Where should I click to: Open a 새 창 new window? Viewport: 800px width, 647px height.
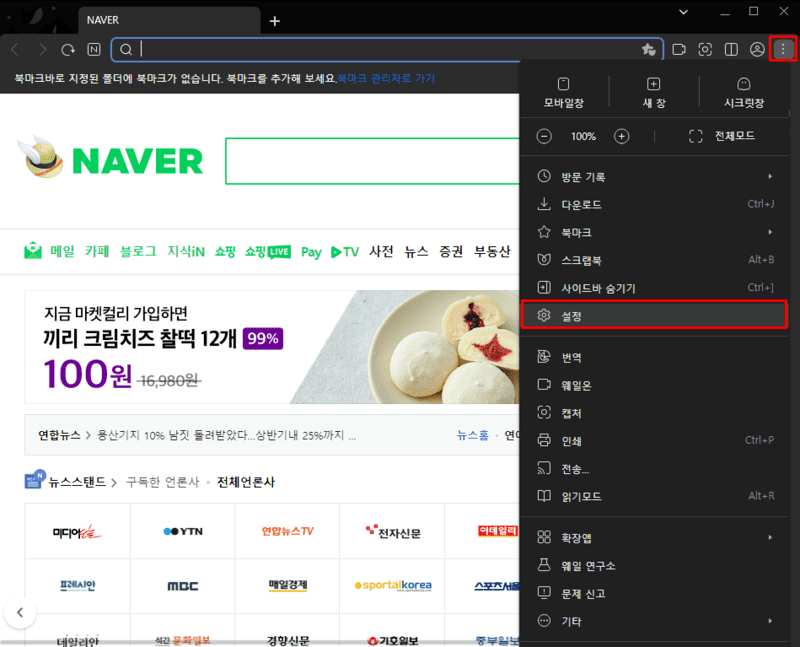click(x=652, y=92)
